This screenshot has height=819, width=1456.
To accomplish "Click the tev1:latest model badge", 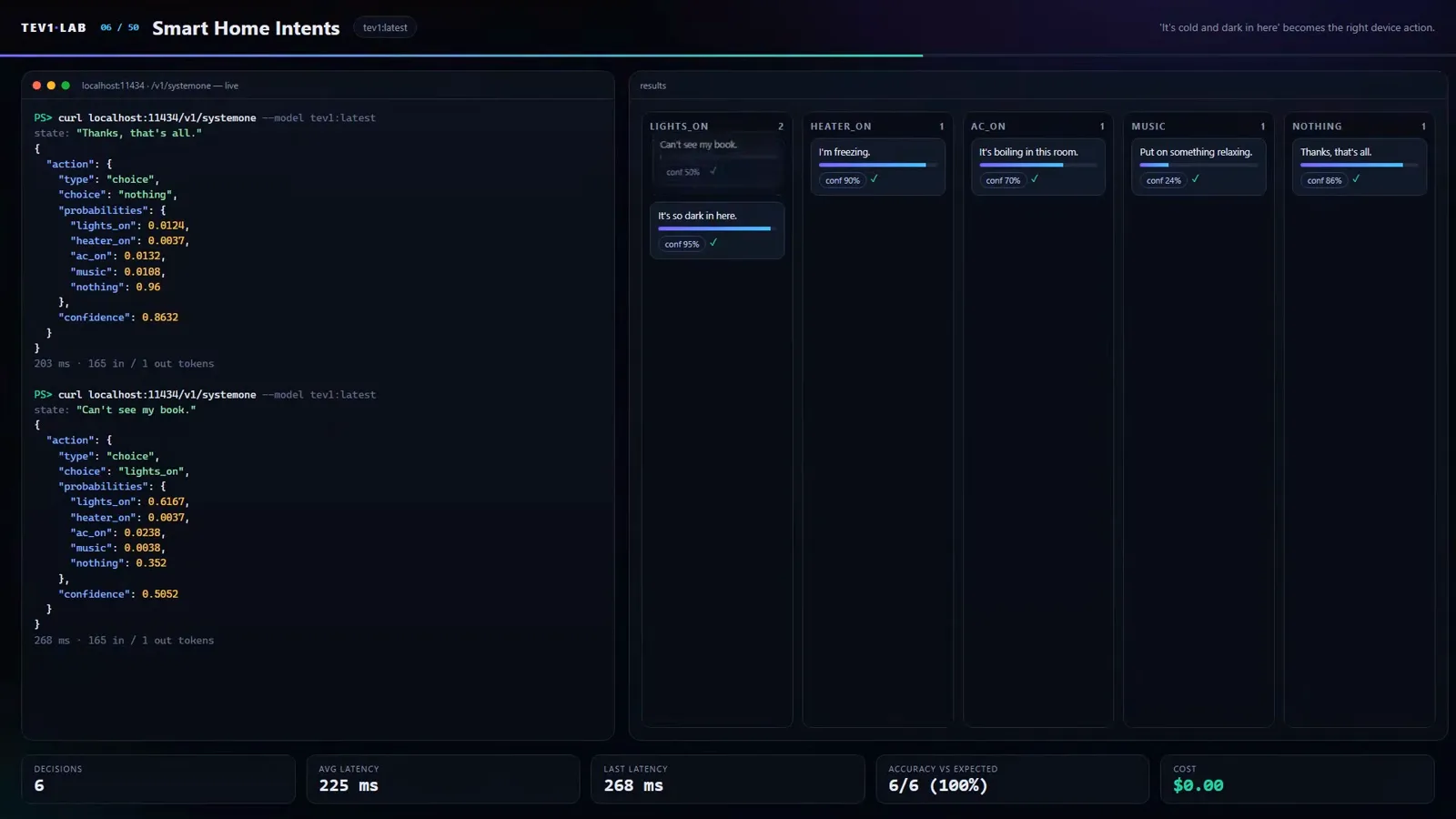I will pos(385,27).
